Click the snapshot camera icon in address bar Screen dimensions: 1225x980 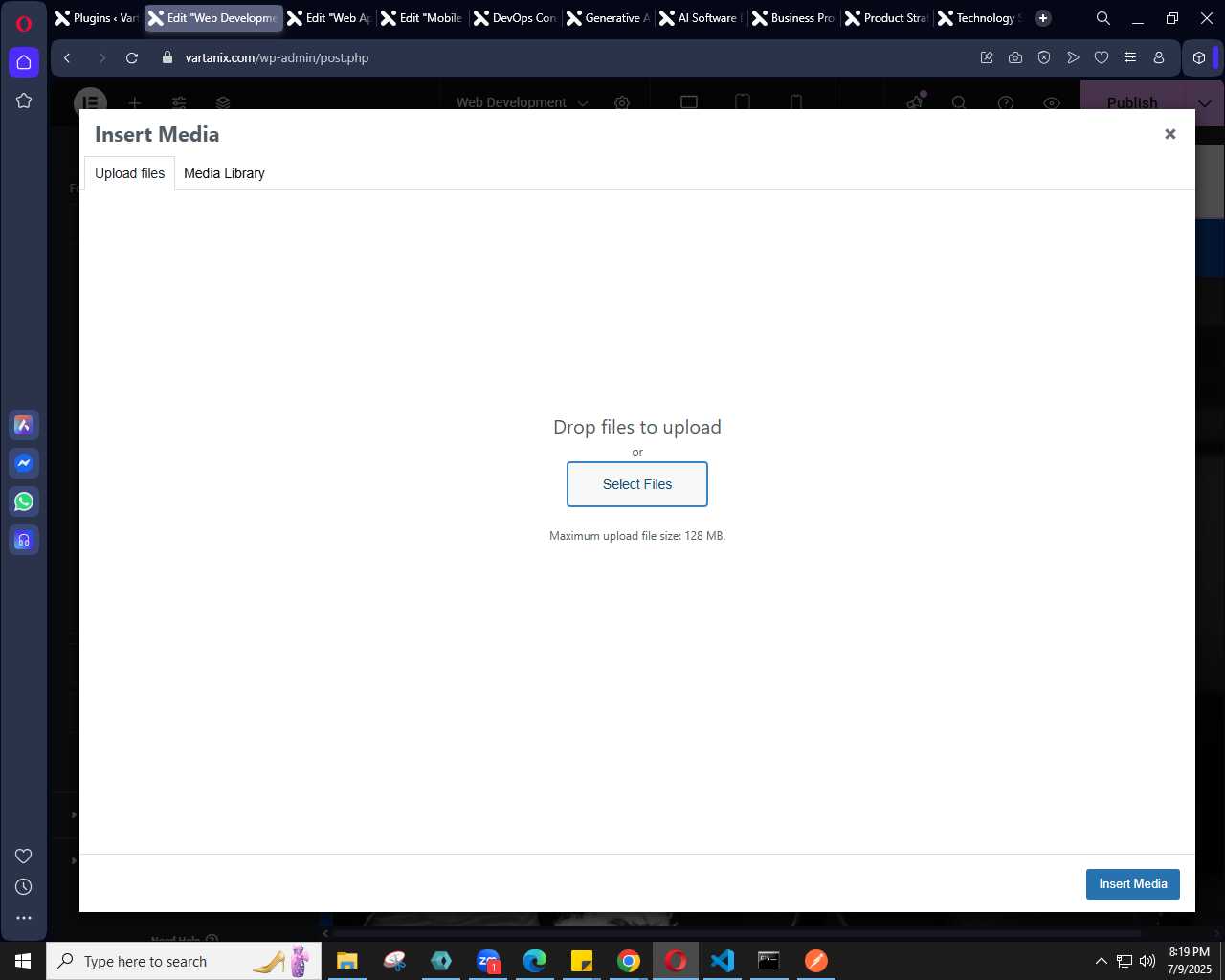[1015, 58]
